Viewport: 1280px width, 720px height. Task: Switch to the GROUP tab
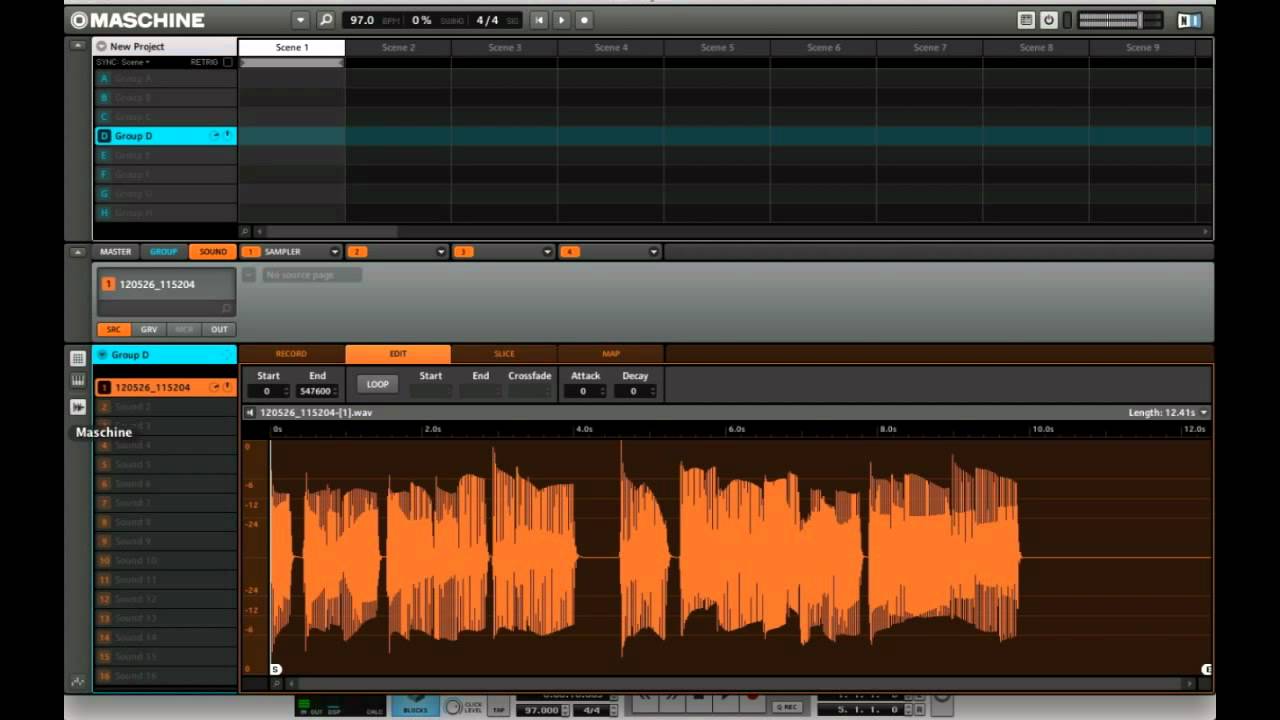coord(164,252)
